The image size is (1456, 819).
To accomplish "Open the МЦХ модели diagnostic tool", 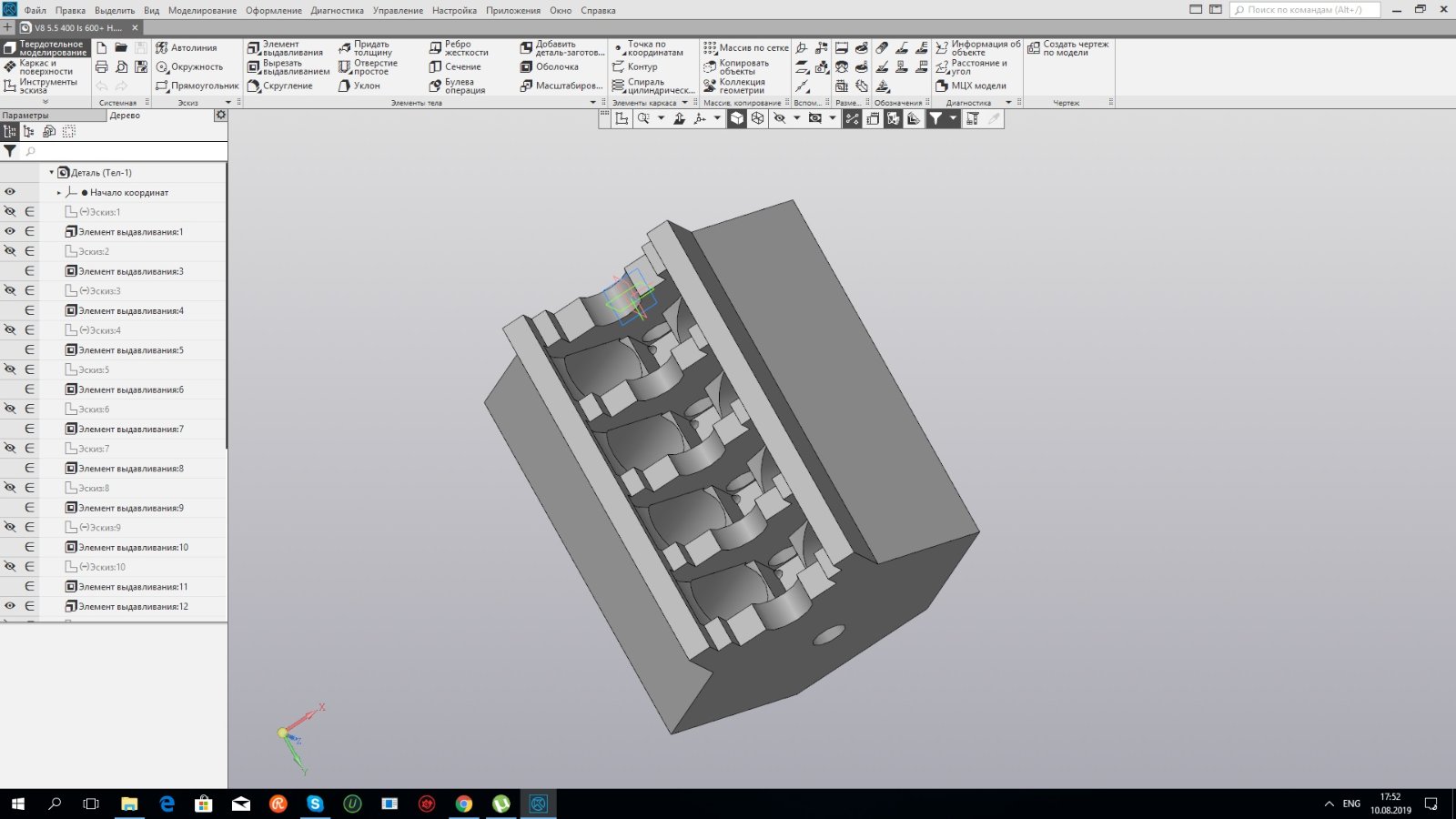I will point(971,86).
